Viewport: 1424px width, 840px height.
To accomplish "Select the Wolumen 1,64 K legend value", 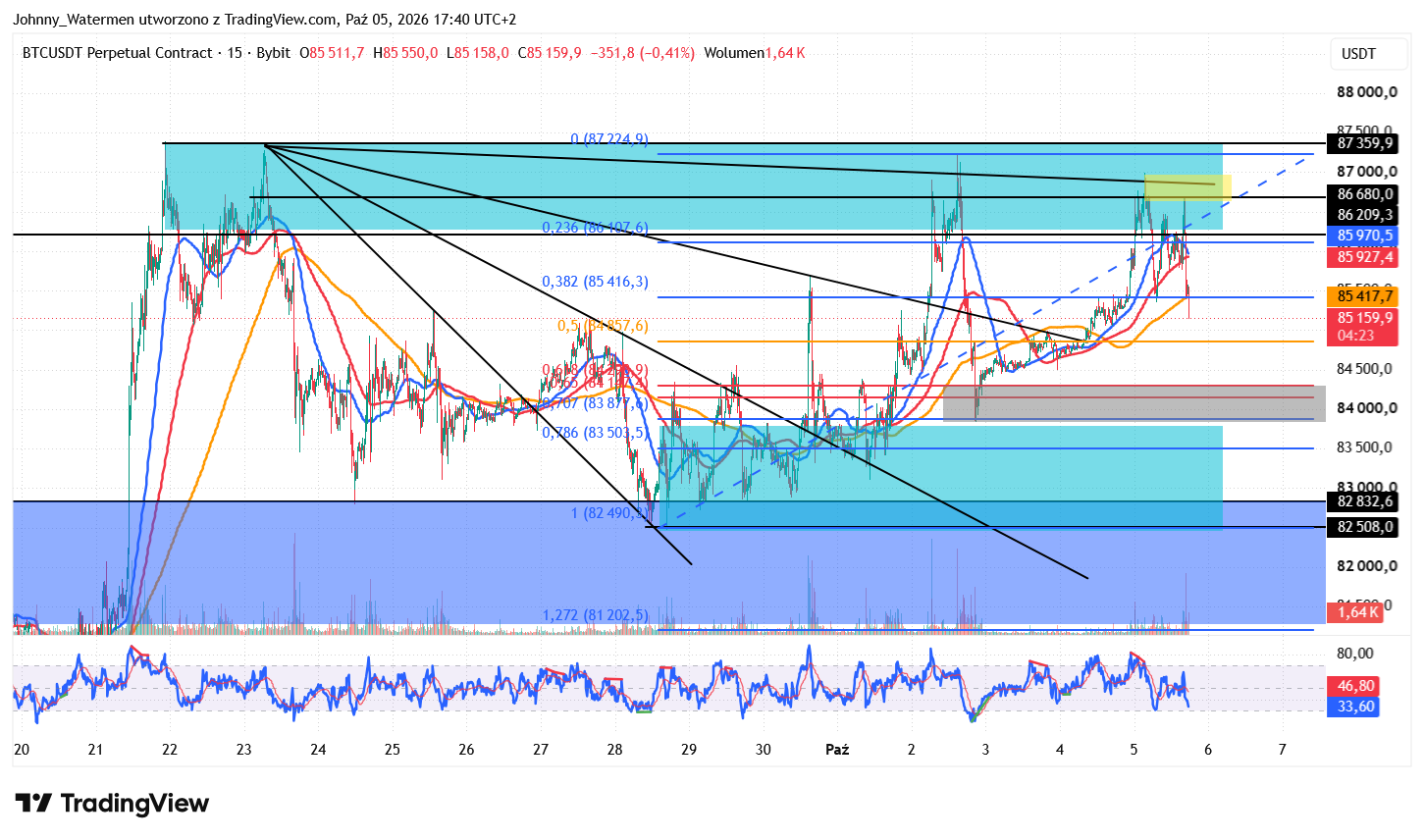I will point(755,53).
